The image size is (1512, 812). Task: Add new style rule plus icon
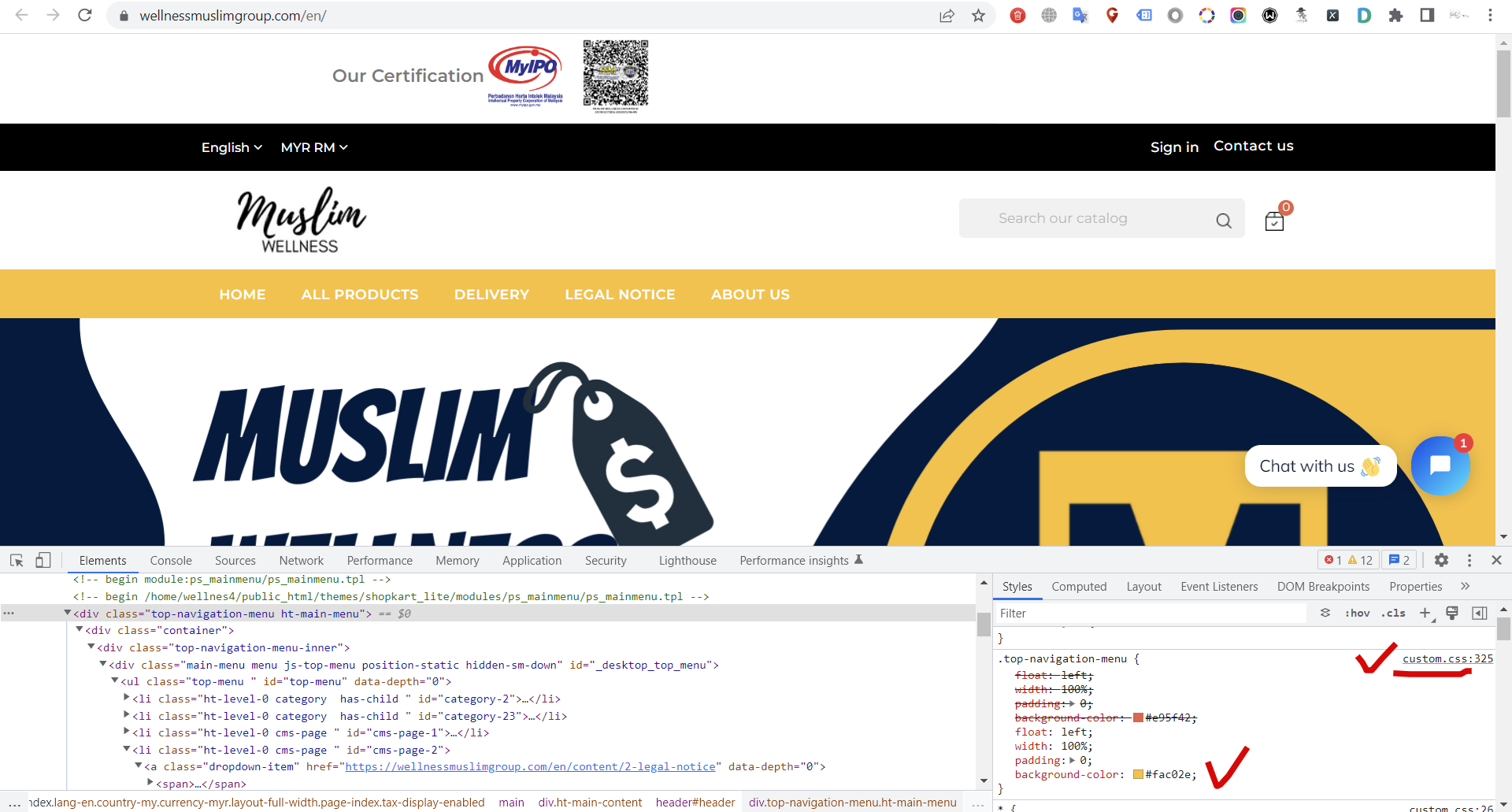[x=1425, y=613]
